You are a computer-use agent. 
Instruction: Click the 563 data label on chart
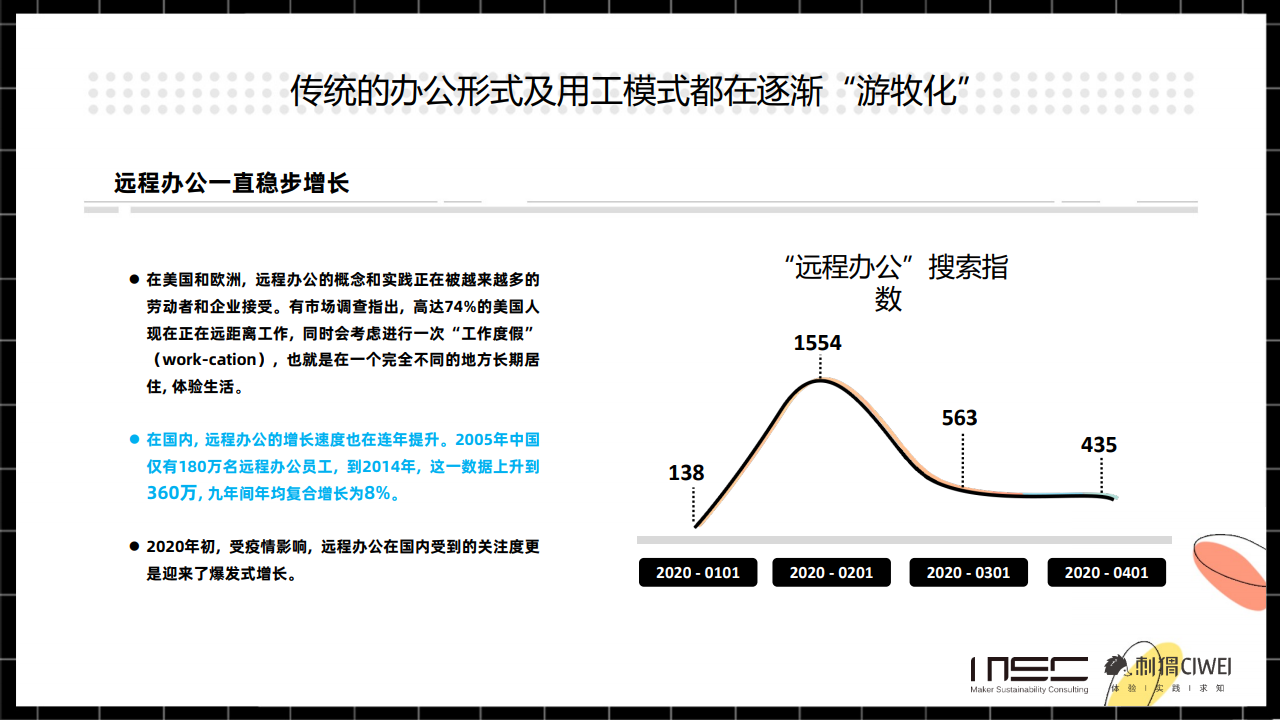click(x=959, y=418)
